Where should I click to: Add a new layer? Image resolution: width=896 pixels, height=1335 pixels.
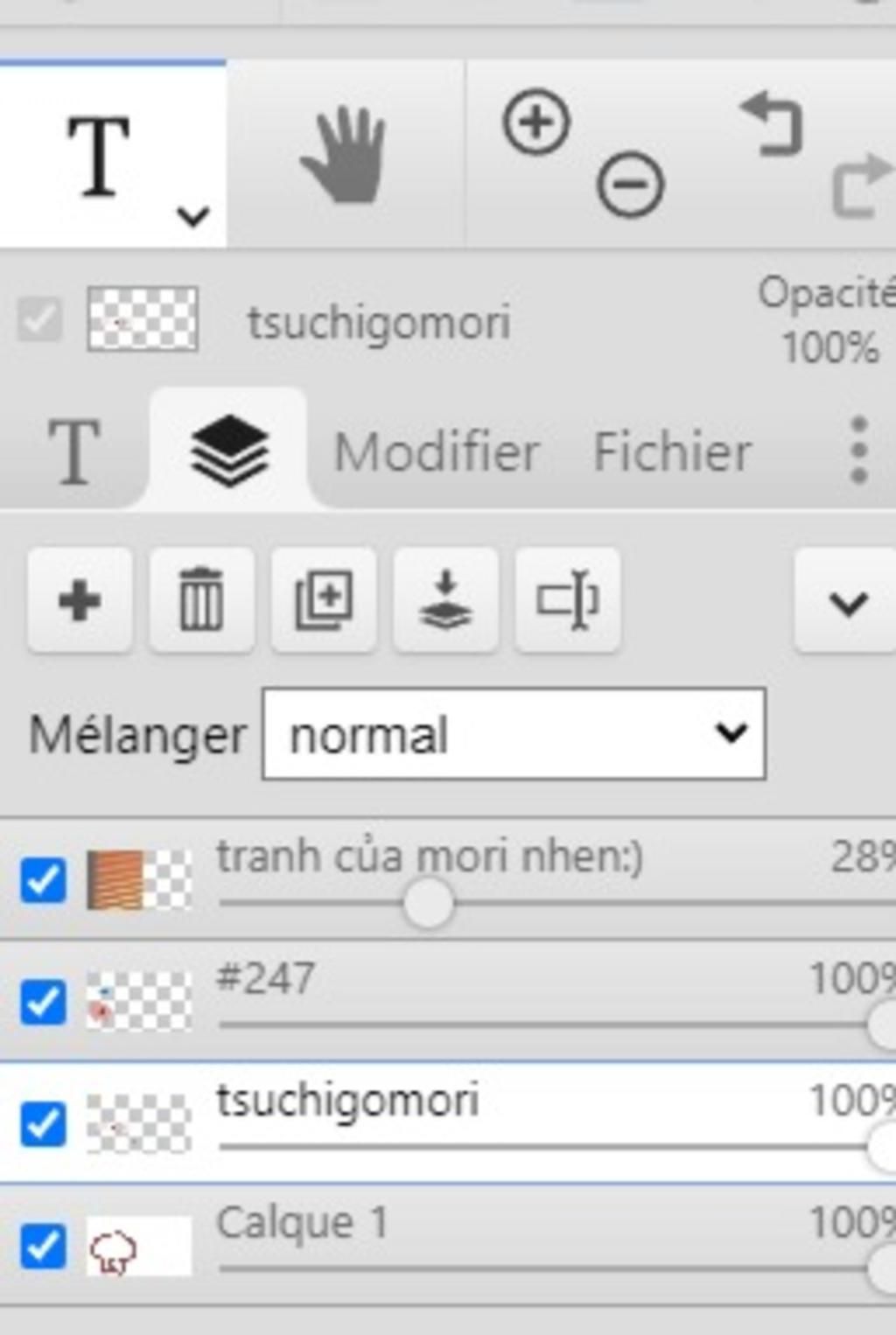point(80,601)
